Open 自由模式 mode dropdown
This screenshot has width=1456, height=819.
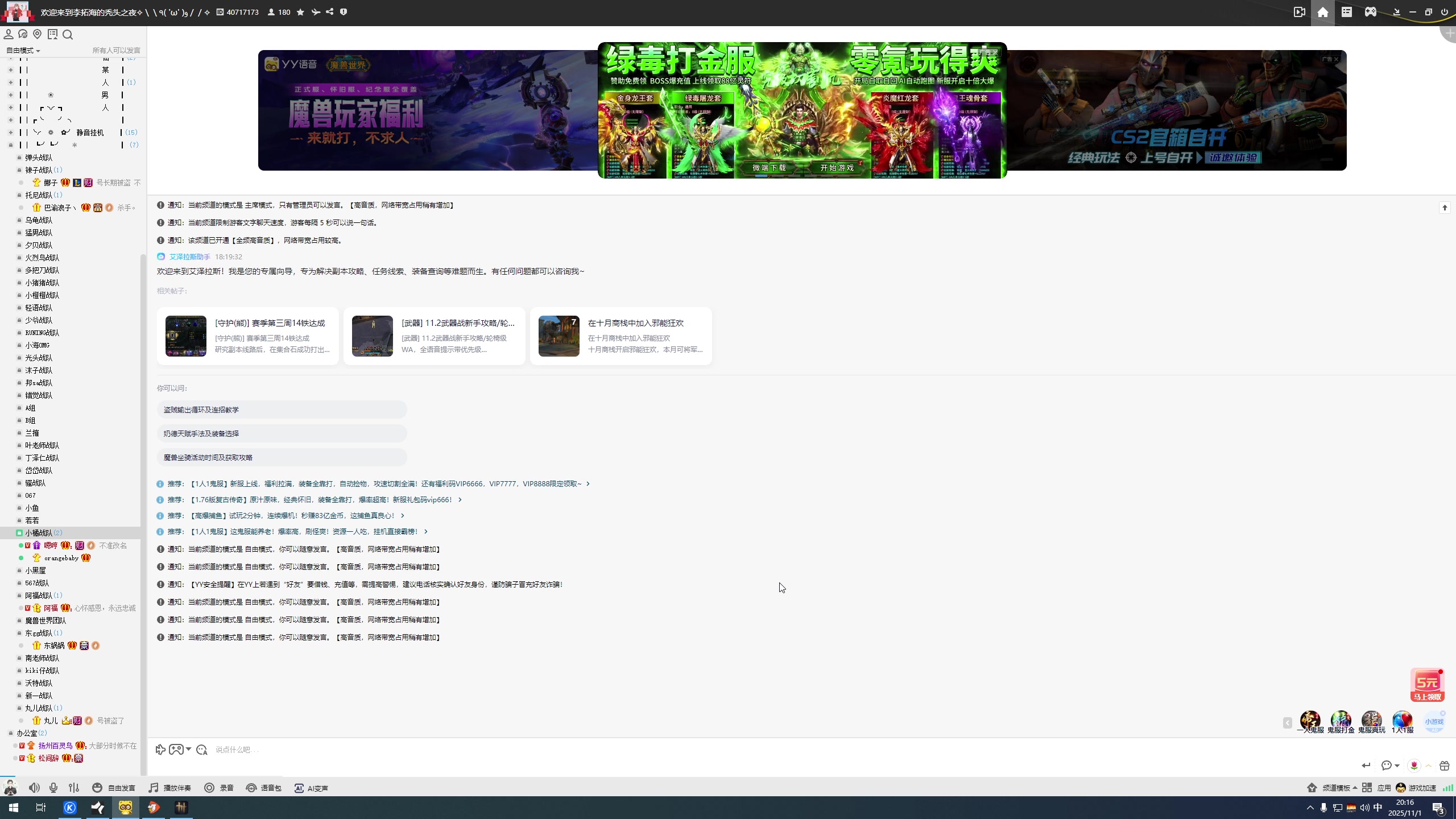tap(23, 51)
